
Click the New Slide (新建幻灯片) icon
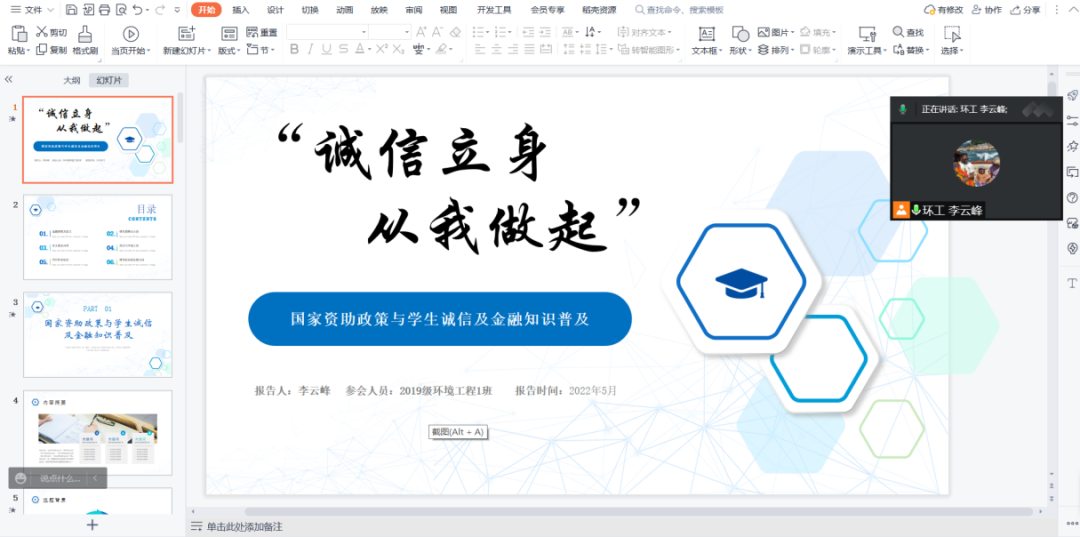(187, 33)
